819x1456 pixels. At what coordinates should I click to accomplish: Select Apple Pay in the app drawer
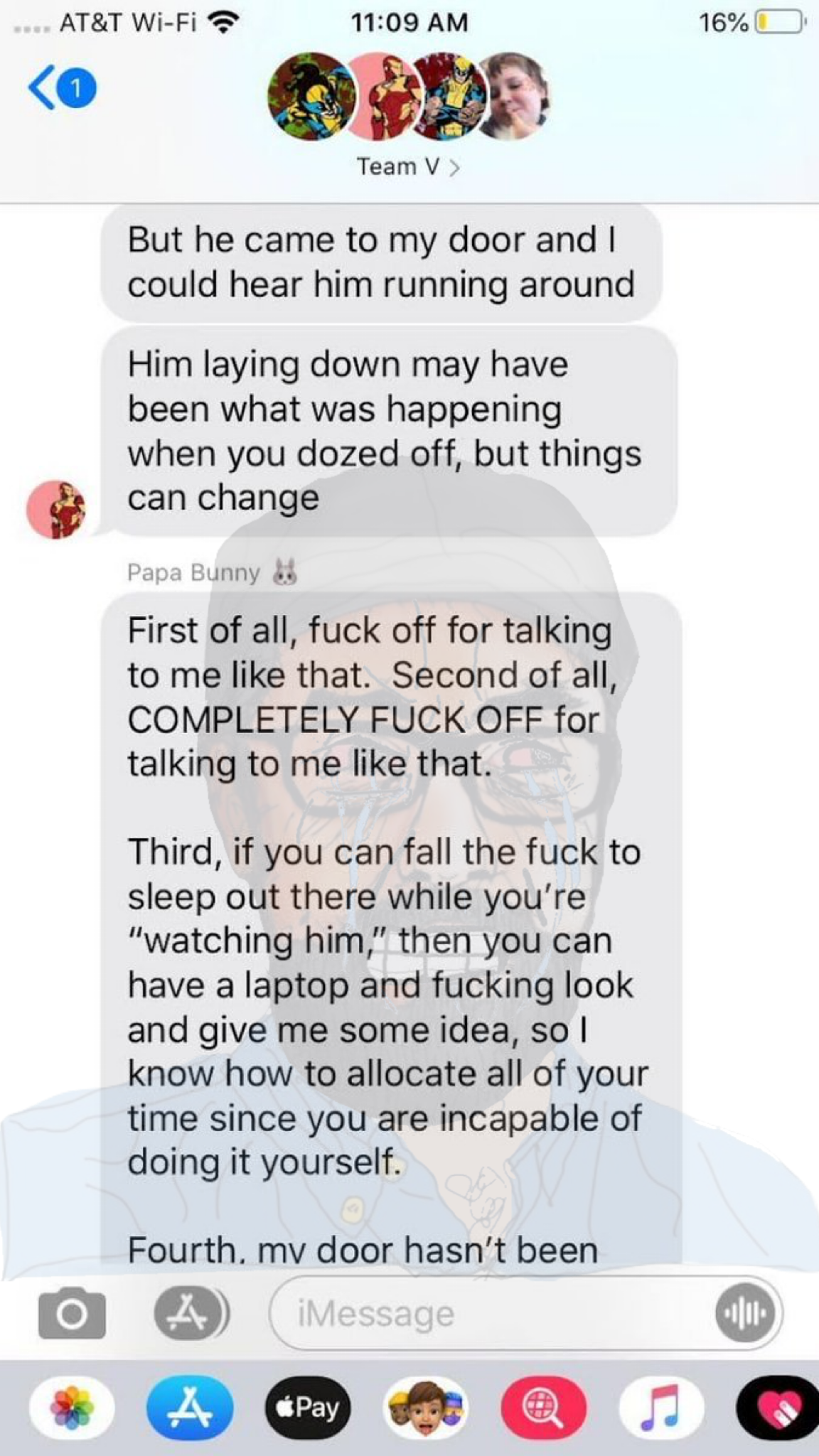tap(308, 1408)
